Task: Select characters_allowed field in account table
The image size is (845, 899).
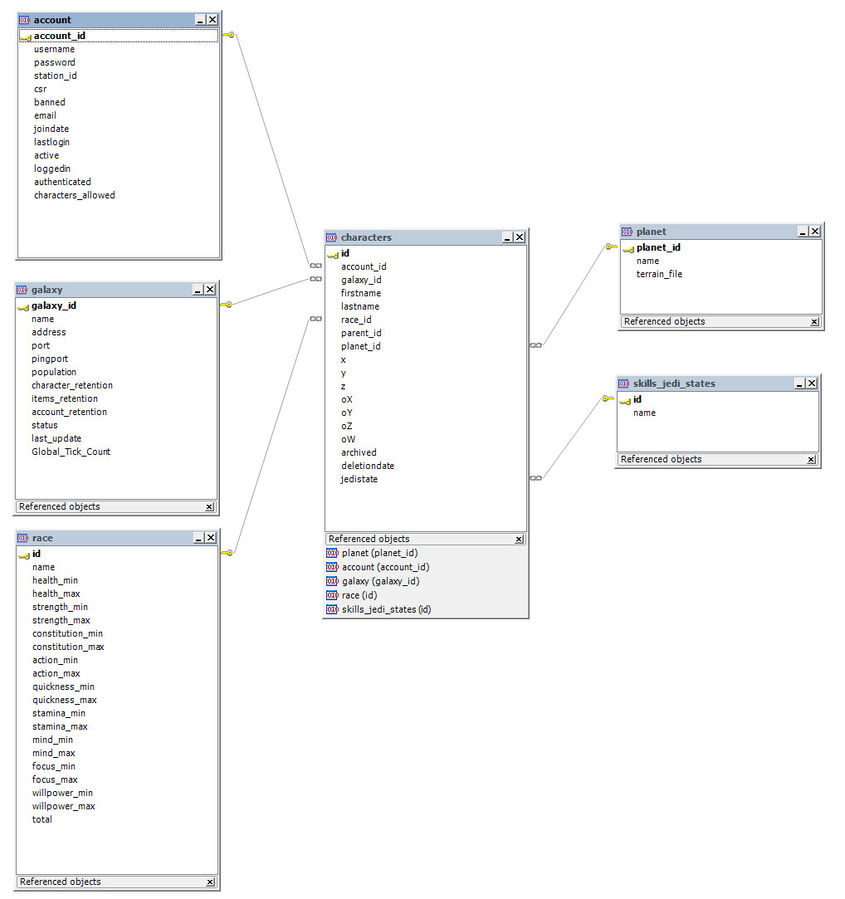Action: point(74,195)
